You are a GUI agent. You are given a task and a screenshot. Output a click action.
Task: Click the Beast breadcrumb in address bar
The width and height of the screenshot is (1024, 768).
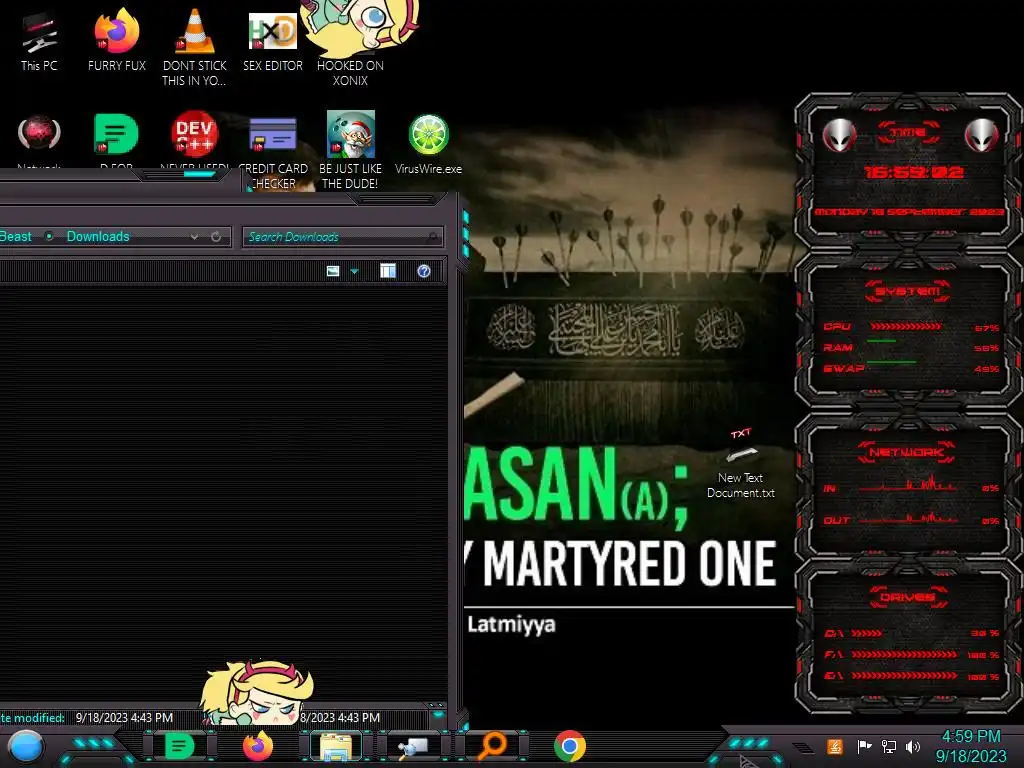click(x=16, y=236)
